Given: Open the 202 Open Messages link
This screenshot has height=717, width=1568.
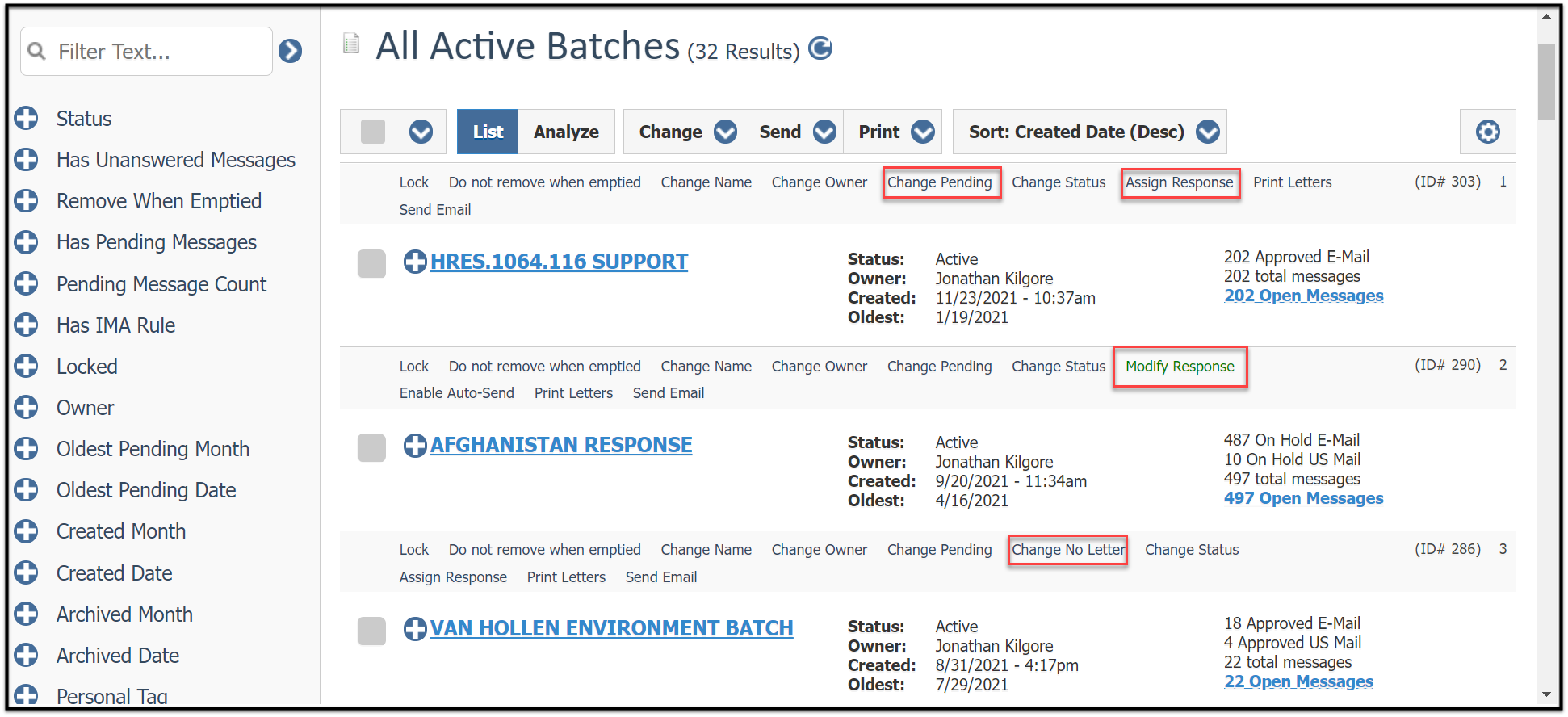Looking at the screenshot, I should pyautogui.click(x=1303, y=296).
